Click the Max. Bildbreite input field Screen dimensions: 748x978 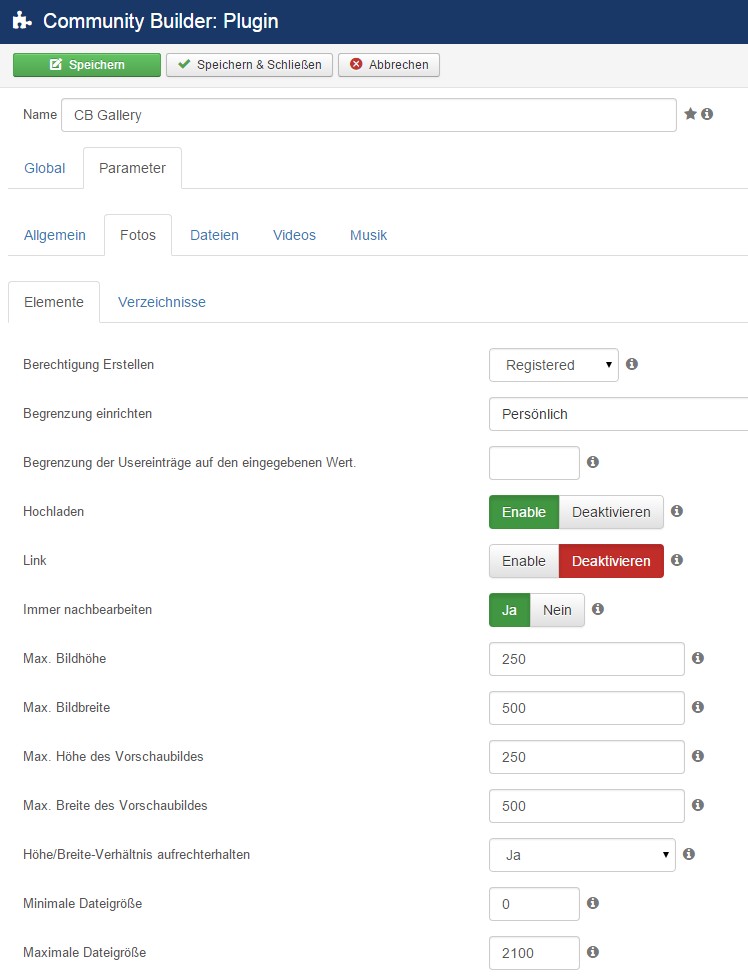tap(586, 708)
